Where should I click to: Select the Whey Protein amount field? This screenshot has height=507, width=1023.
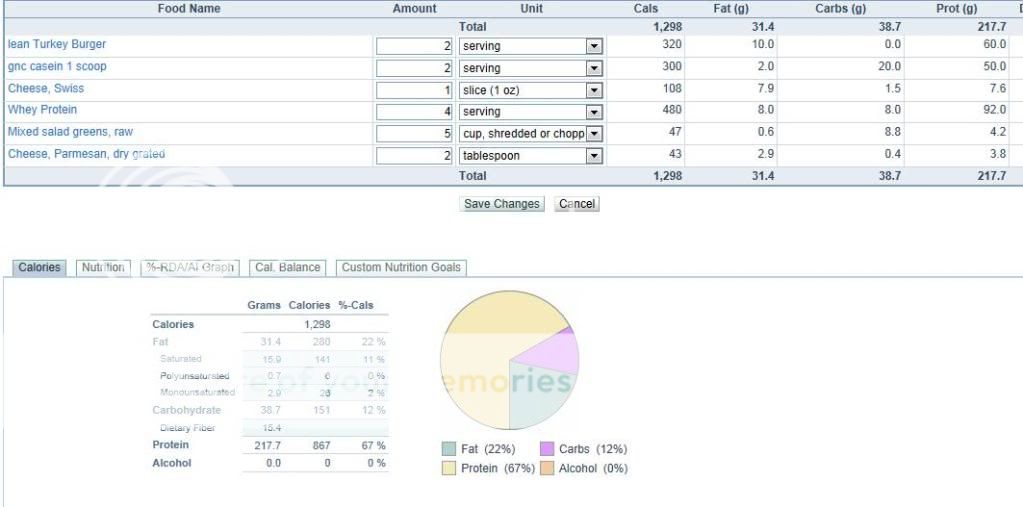(414, 112)
